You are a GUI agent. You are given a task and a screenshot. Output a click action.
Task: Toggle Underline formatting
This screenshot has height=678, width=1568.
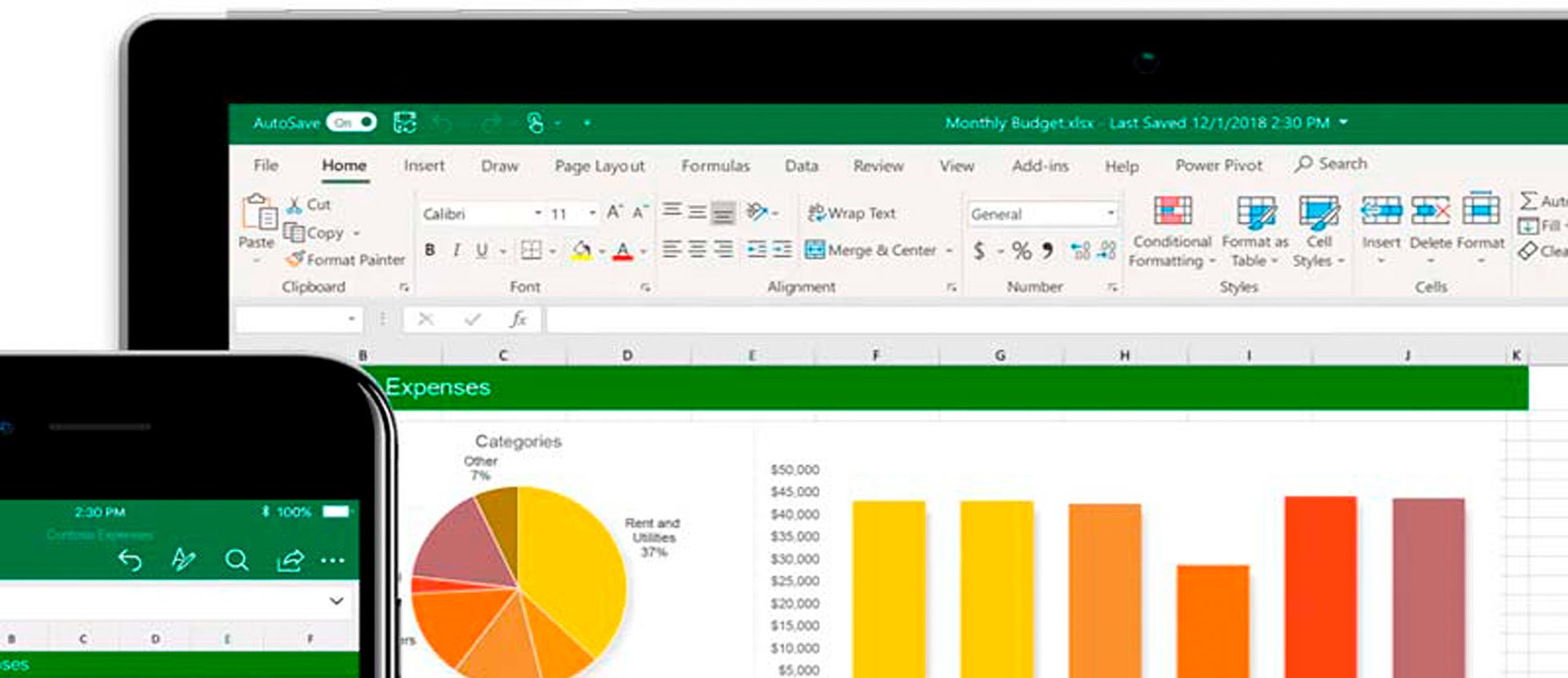482,250
